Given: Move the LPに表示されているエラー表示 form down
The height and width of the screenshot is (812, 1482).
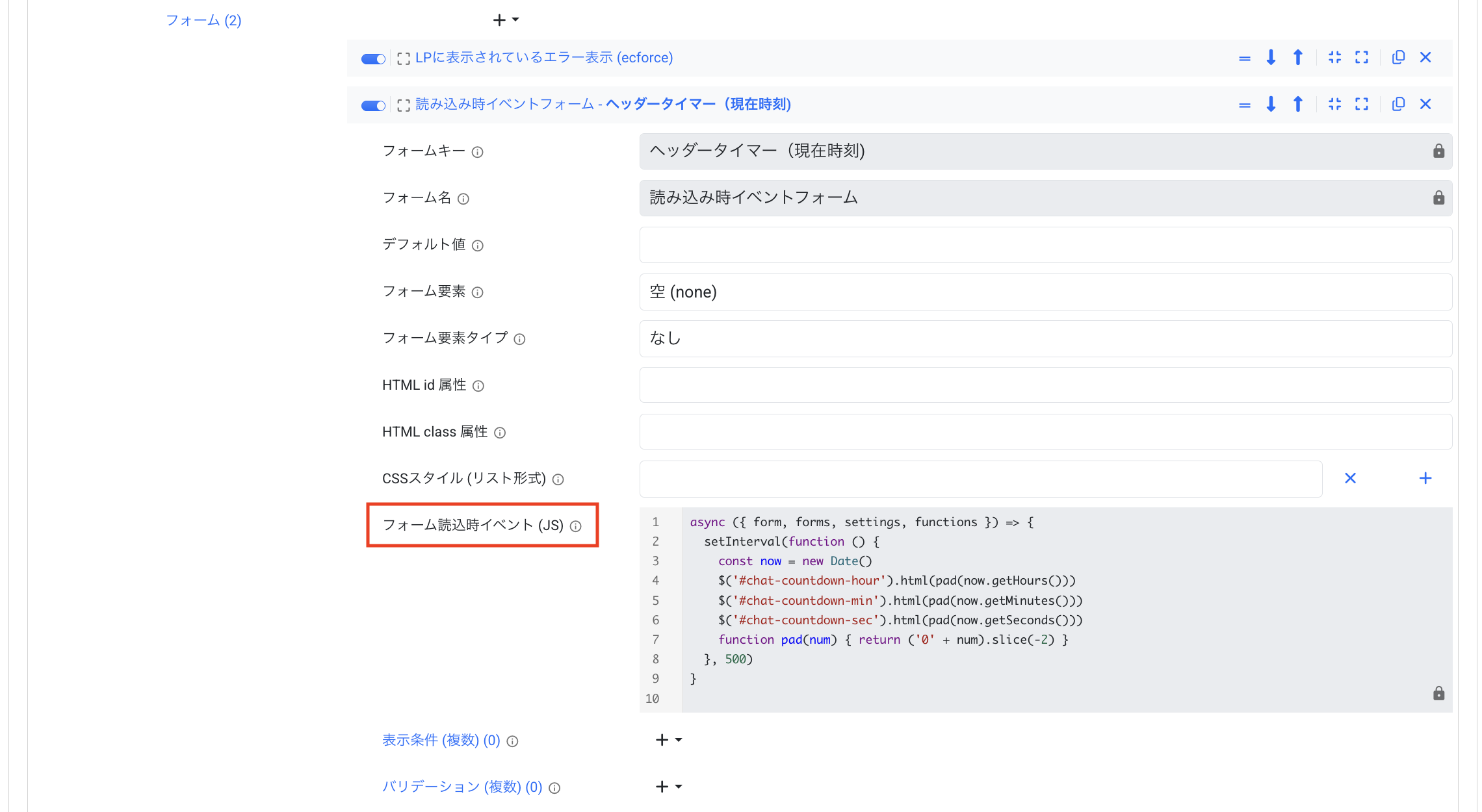Looking at the screenshot, I should tap(1271, 57).
